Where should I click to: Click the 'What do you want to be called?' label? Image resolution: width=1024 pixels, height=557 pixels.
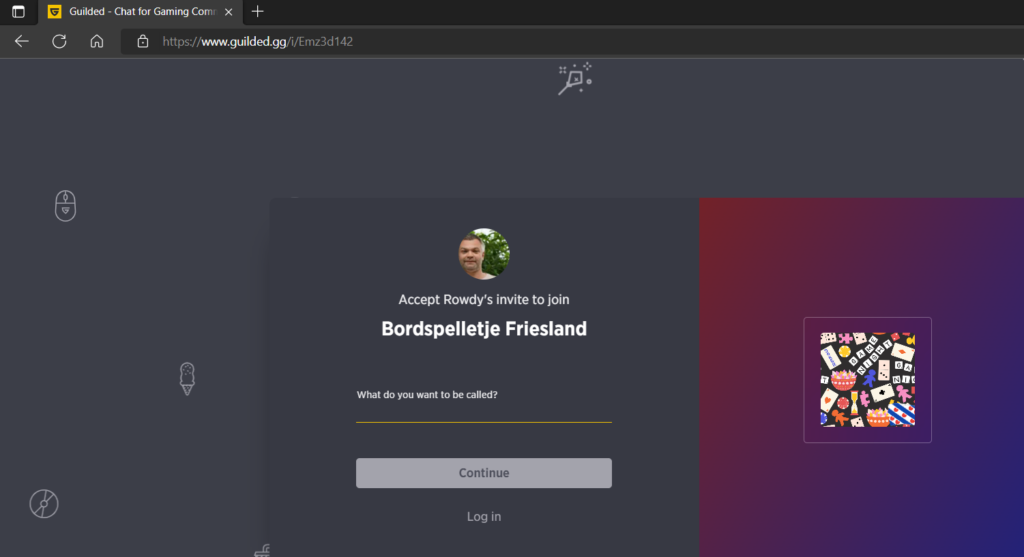(427, 394)
